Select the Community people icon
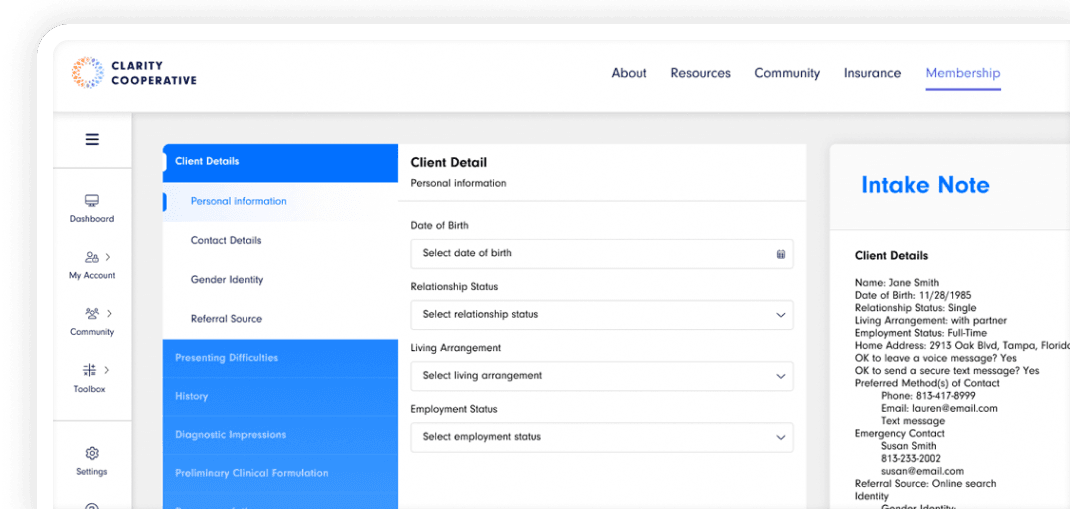The width and height of the screenshot is (1070, 509). [x=91, y=313]
